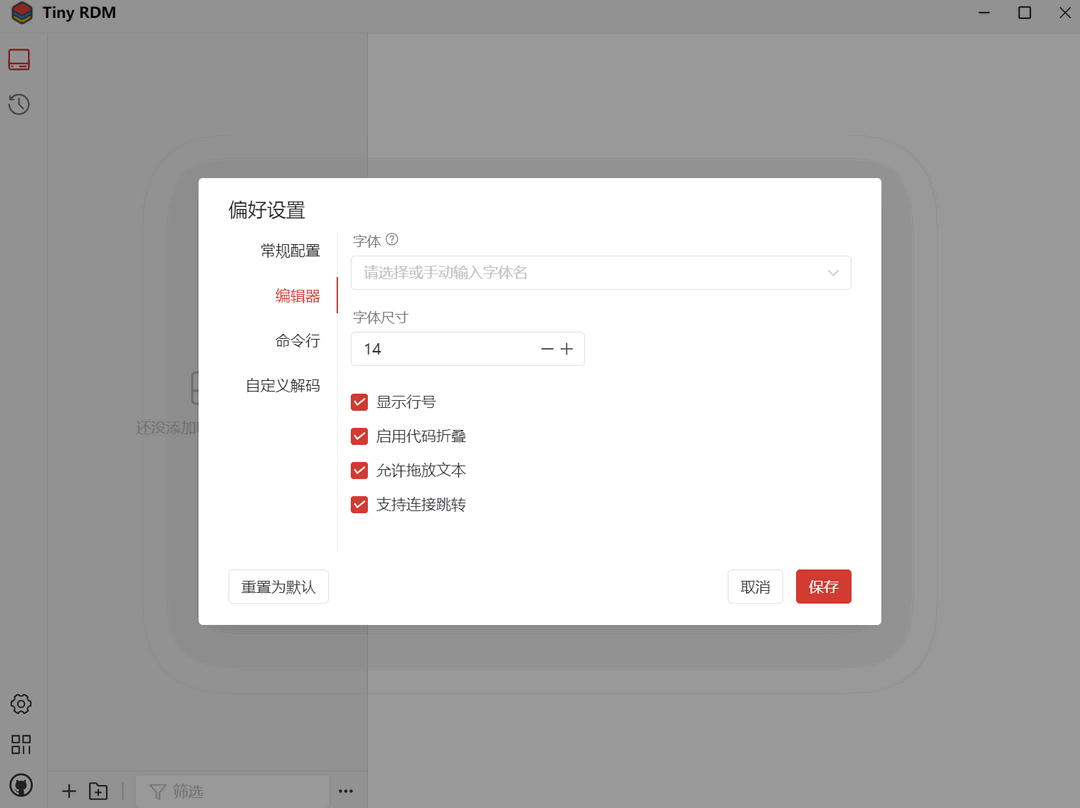Toggle the 允许拖放文本 setting
The height and width of the screenshot is (808, 1080).
click(359, 470)
